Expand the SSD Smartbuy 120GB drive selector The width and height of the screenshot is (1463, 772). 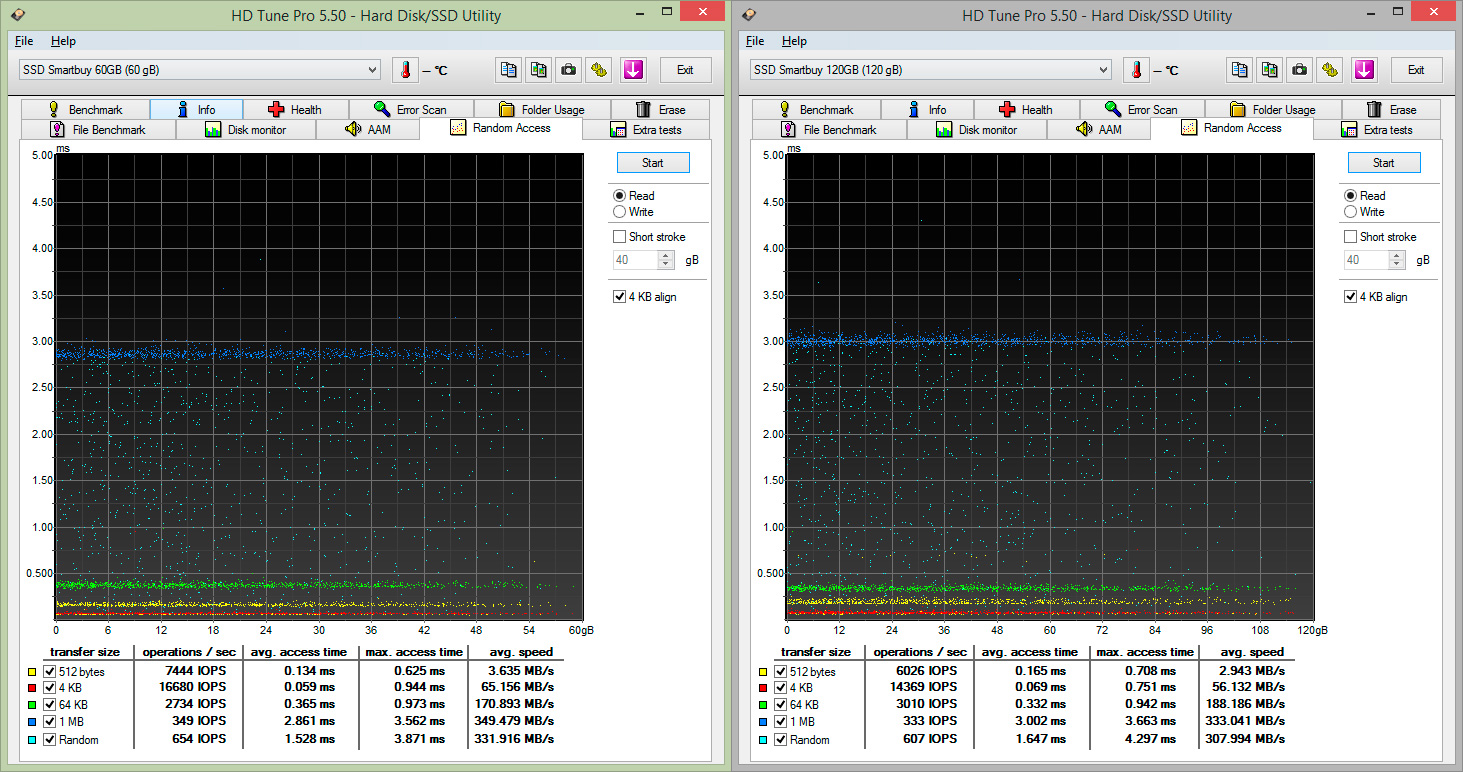tap(1103, 70)
